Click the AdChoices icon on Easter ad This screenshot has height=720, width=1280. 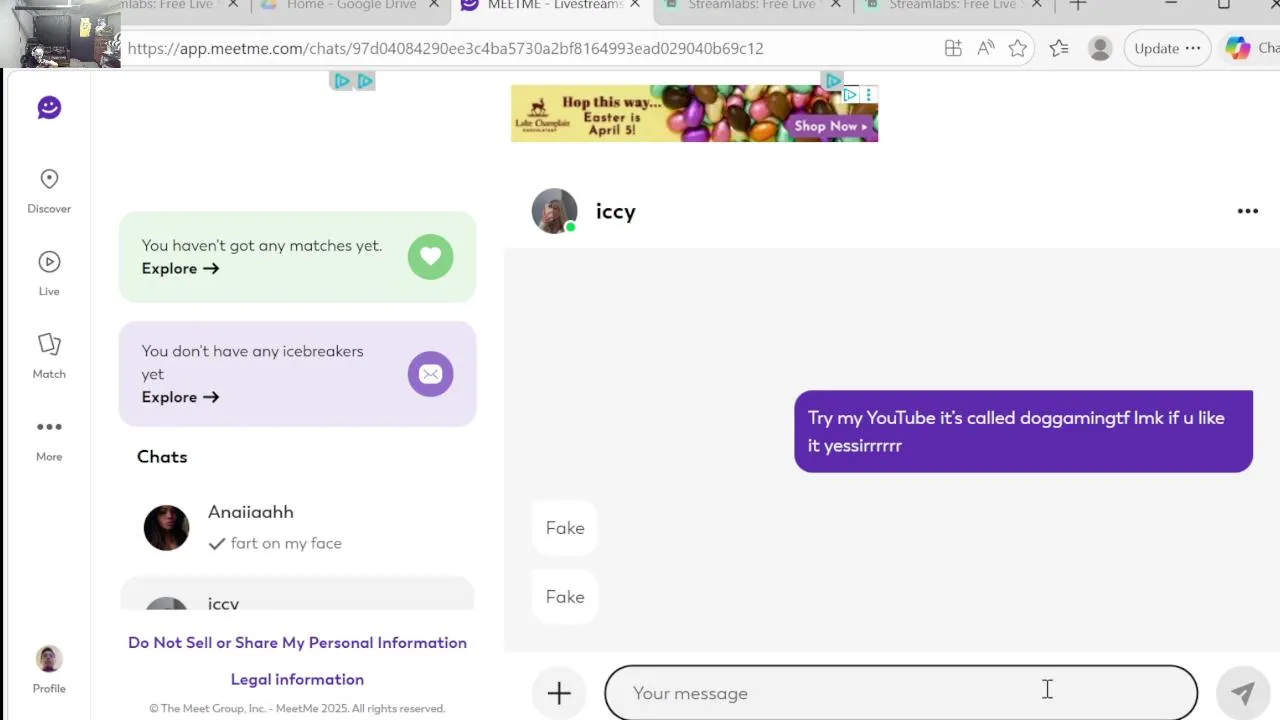point(849,95)
